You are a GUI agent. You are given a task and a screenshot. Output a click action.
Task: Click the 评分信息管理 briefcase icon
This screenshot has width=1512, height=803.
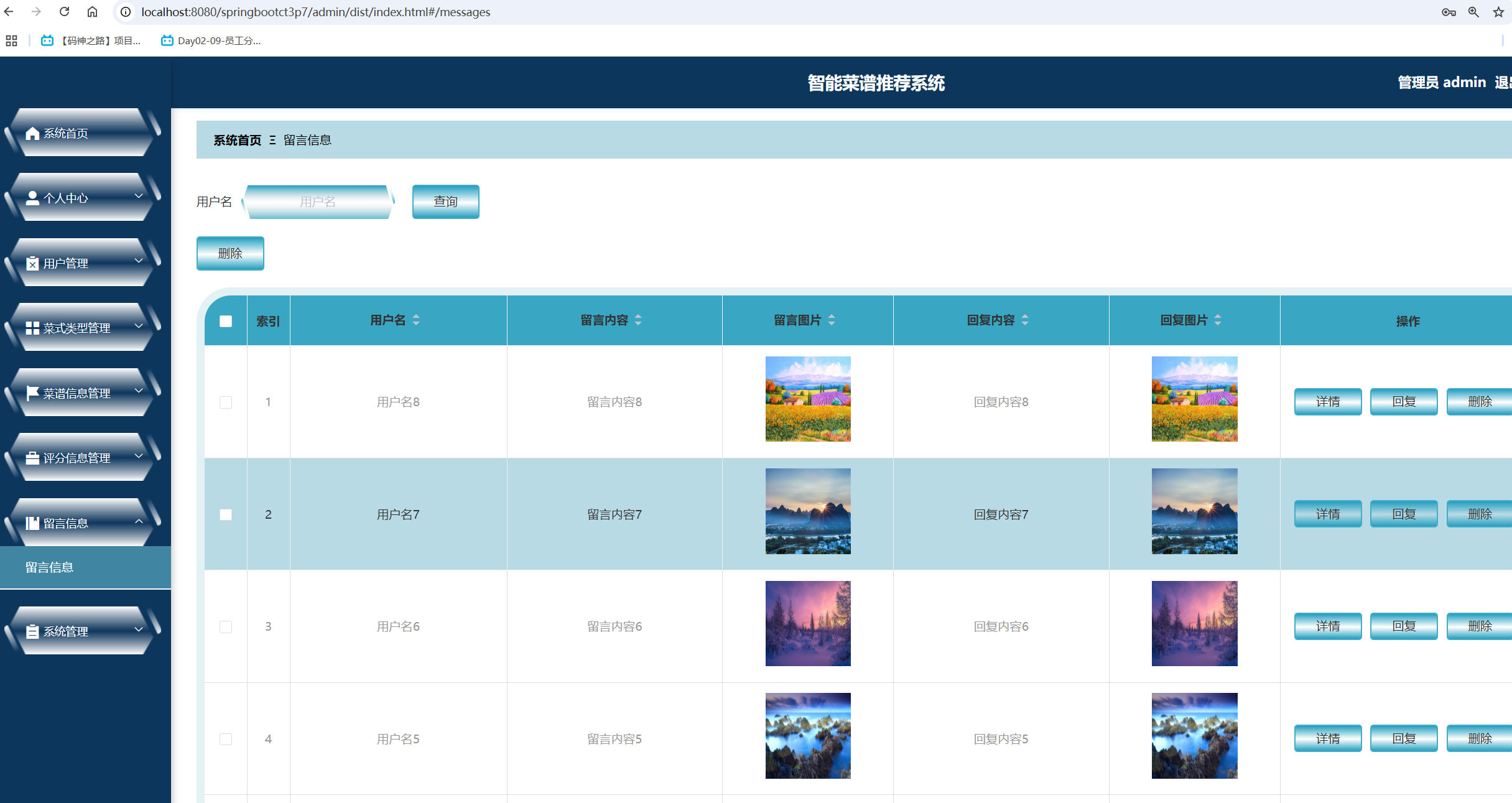[32, 458]
